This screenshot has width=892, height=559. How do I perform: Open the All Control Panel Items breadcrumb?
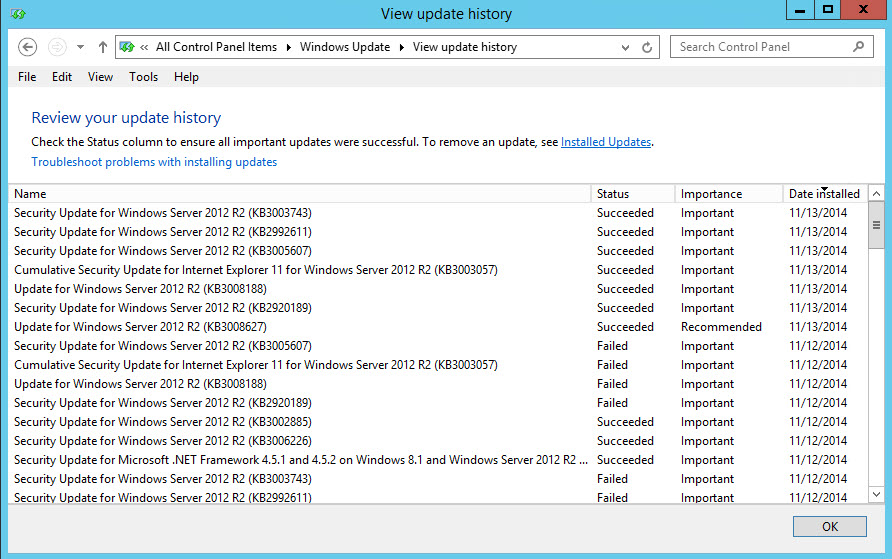point(216,47)
